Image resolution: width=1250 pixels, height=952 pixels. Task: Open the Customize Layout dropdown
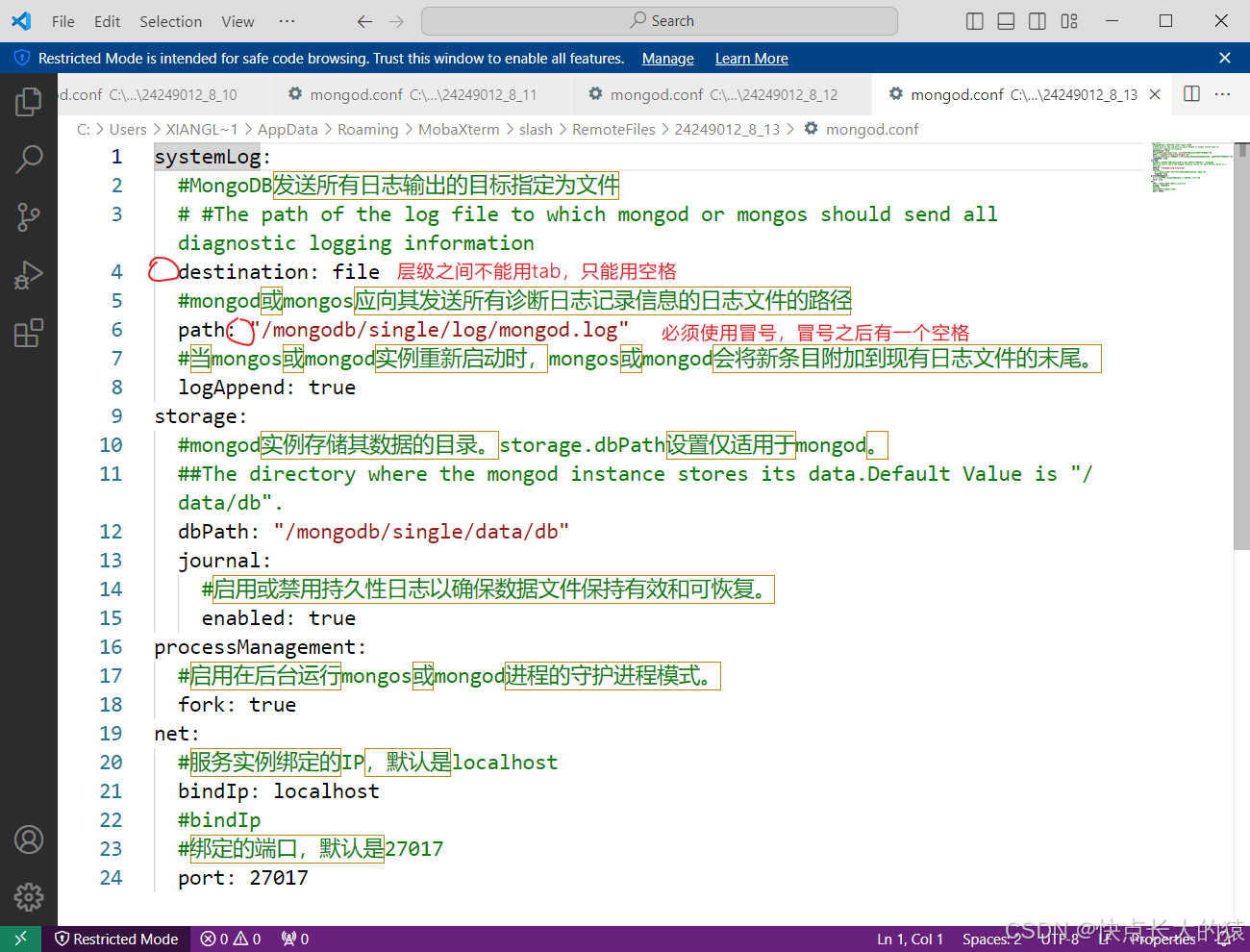1069,20
